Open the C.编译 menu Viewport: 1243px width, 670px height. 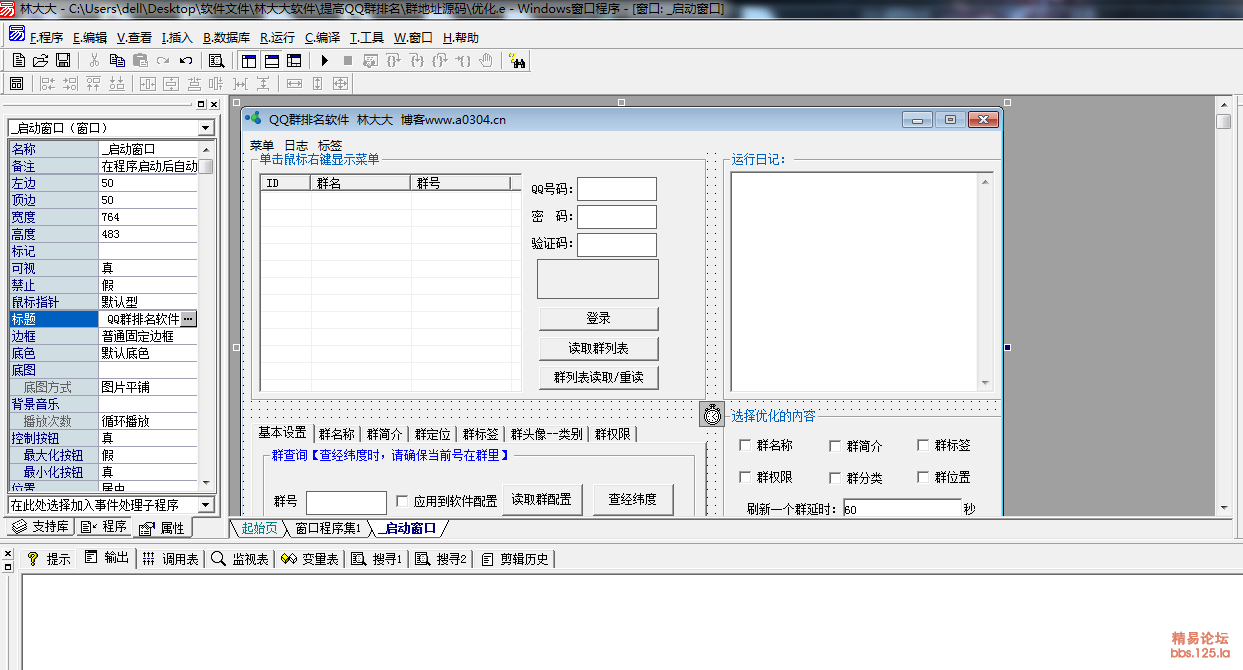coord(323,38)
